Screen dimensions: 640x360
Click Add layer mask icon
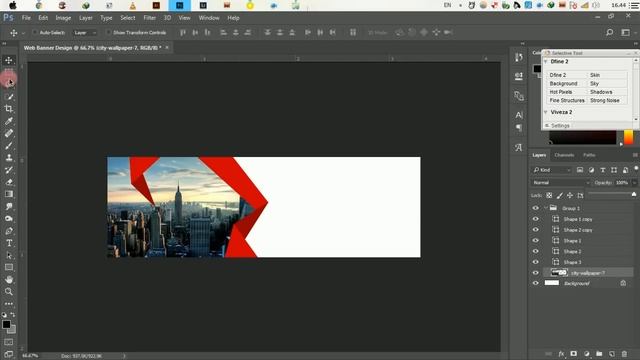tap(573, 354)
